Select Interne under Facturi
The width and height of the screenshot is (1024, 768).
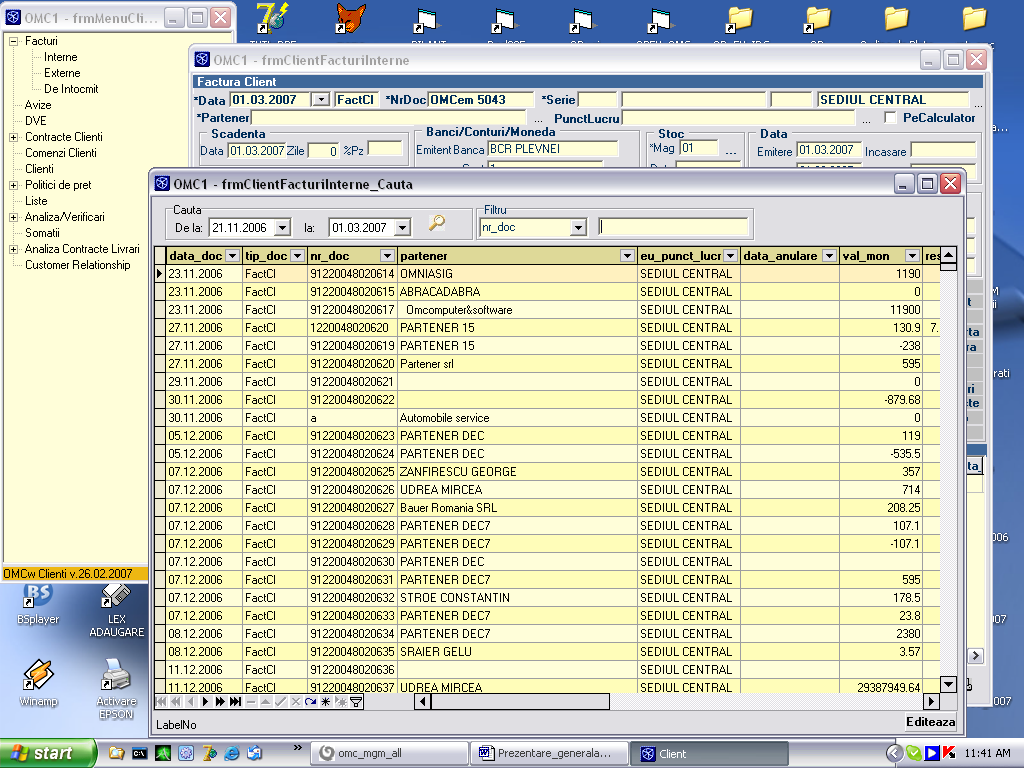click(61, 57)
